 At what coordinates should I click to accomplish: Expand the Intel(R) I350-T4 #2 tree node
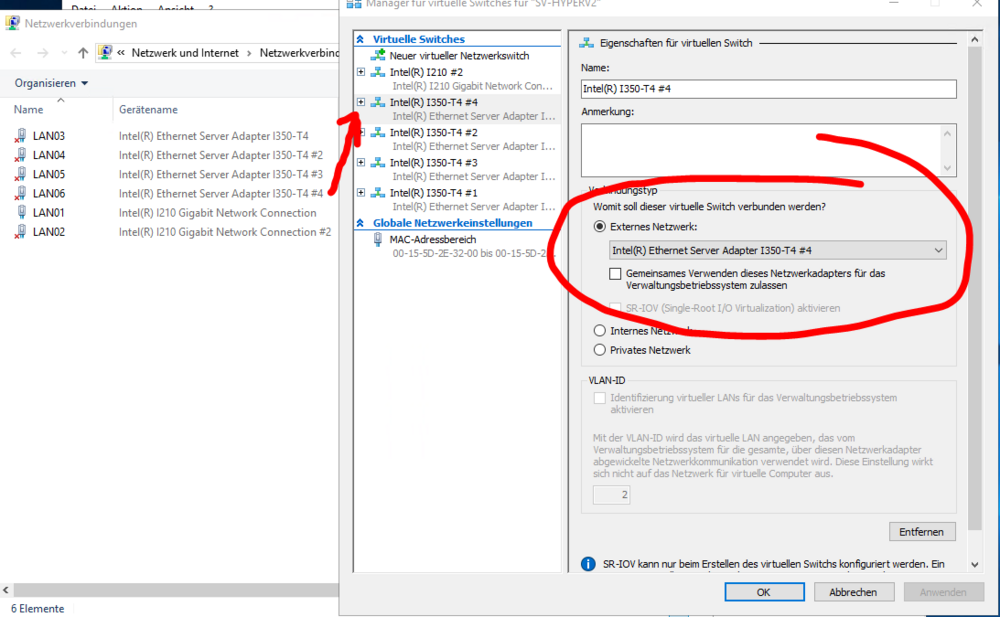coord(361,132)
